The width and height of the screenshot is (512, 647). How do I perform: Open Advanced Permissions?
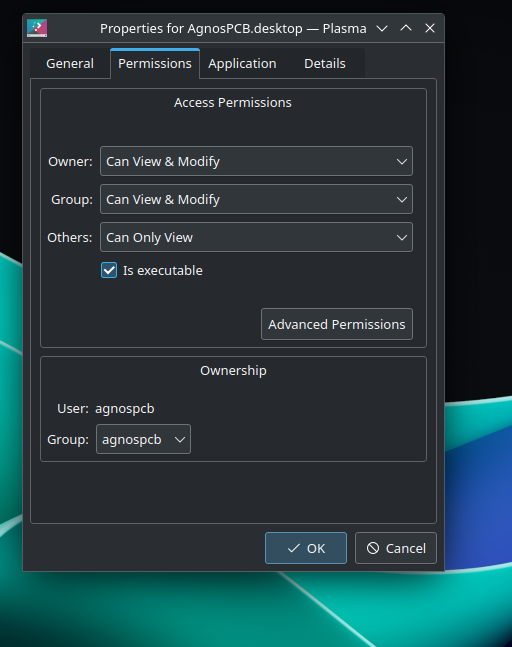[337, 324]
